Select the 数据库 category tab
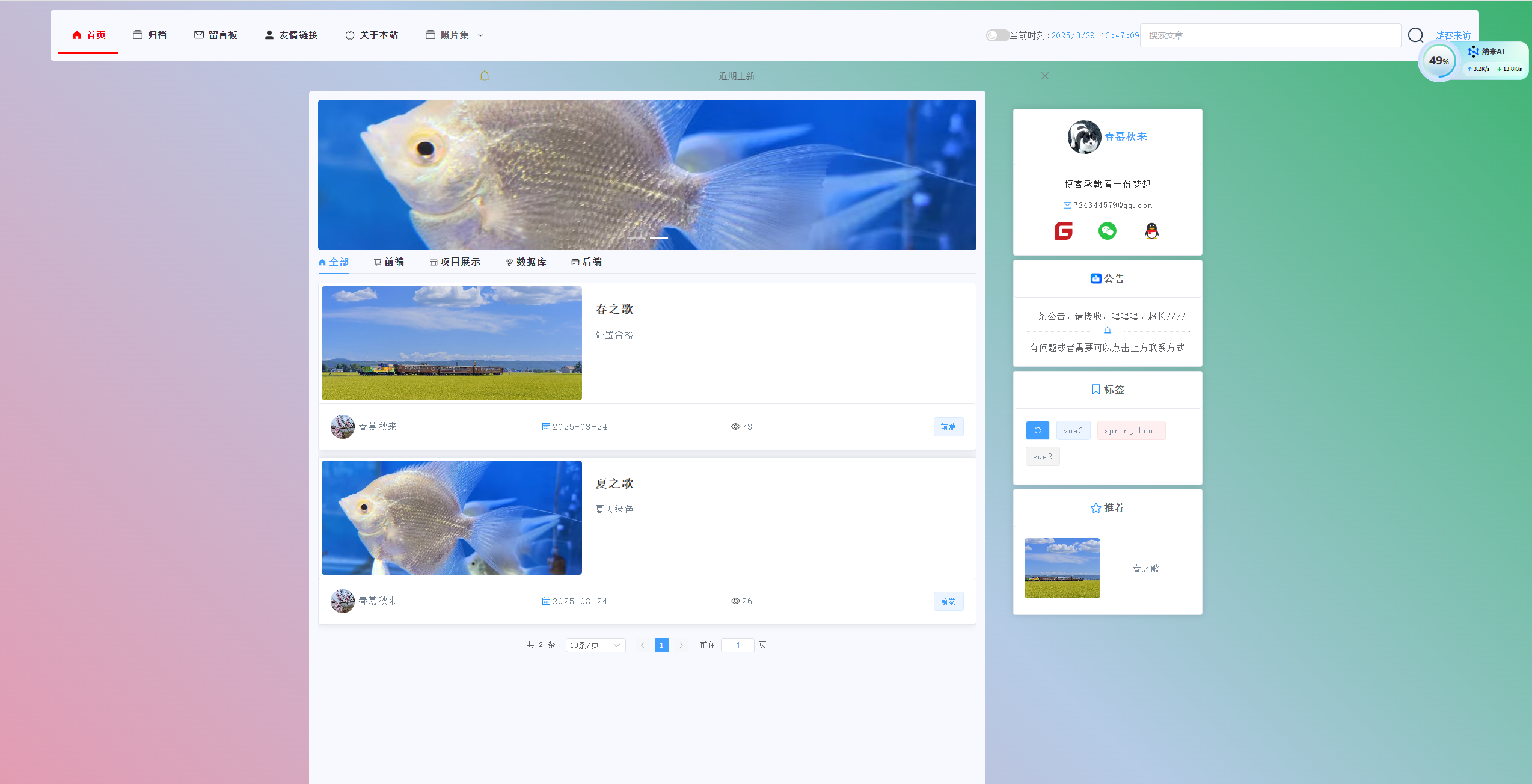Screen dimensions: 1532x784 (x=526, y=262)
